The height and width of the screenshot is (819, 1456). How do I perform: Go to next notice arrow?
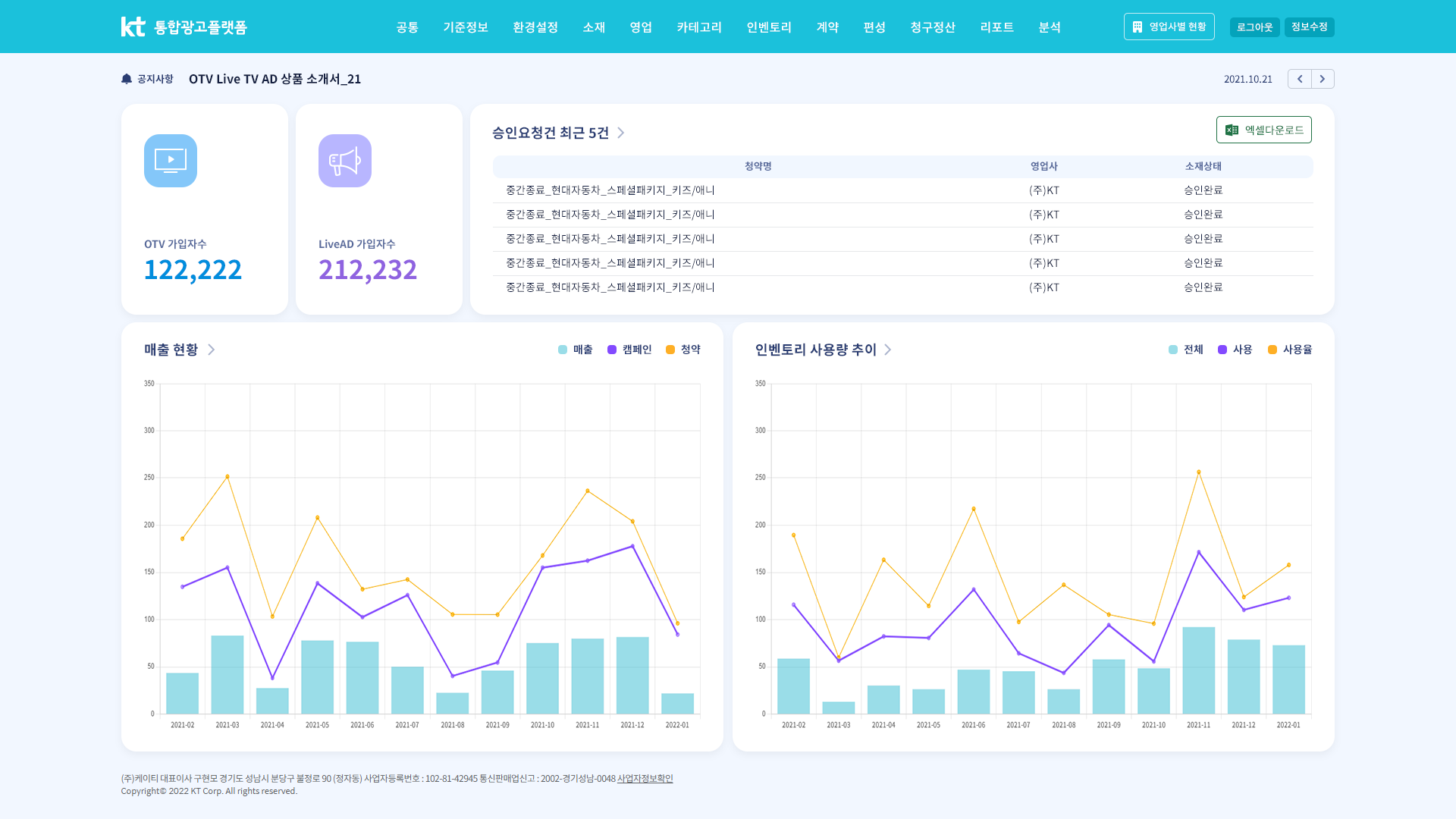(x=1323, y=79)
